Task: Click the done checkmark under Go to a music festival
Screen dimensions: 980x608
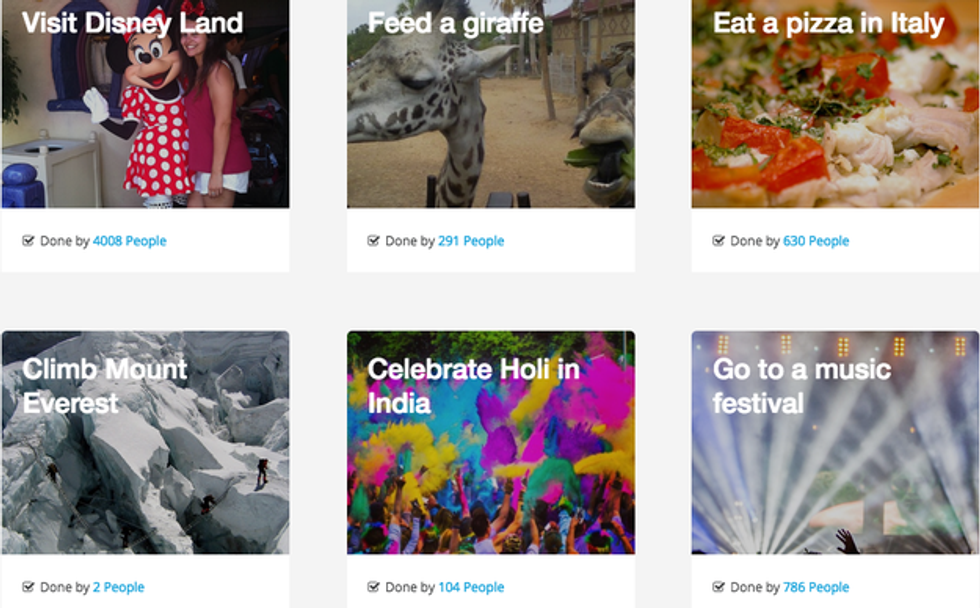Action: 718,587
